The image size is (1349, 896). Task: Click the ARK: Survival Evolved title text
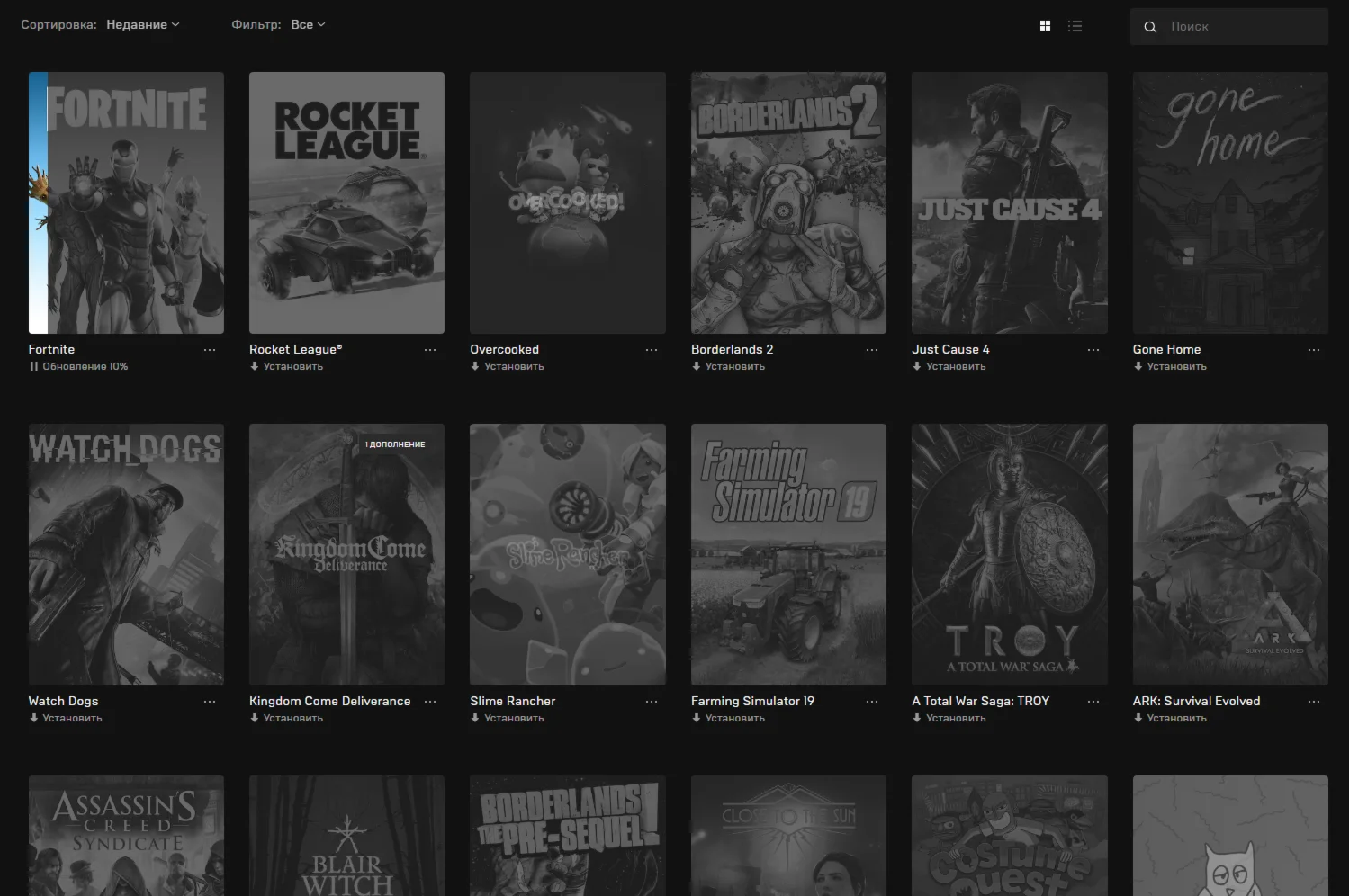point(1196,701)
